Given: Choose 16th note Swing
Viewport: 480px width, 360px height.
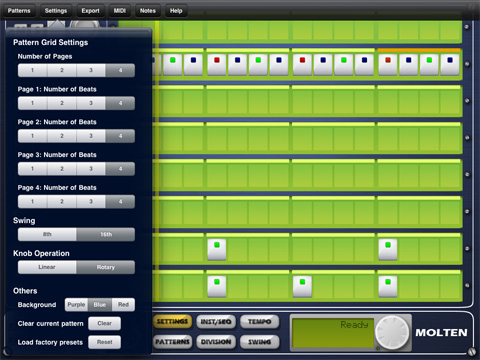Looking at the screenshot, I should click(106, 234).
